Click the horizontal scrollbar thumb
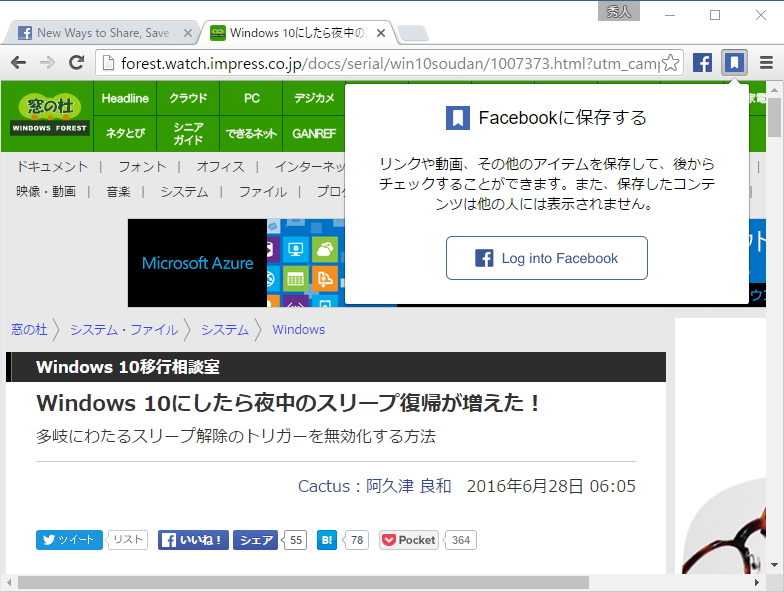Screen dimensions: 784x592 [x=303, y=582]
